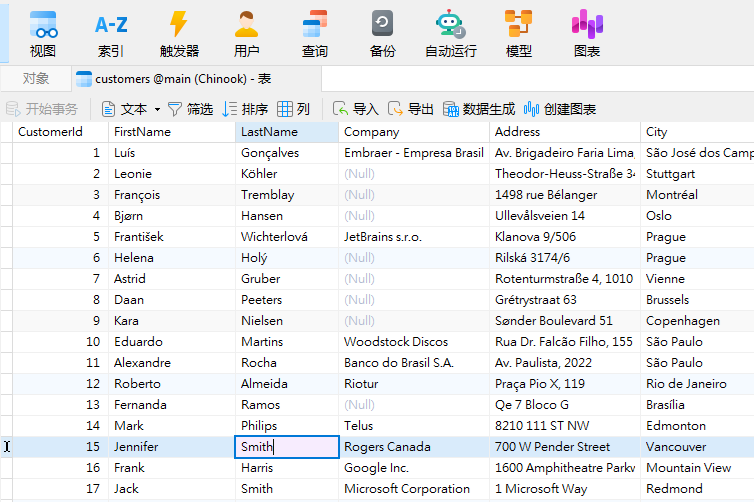Screen dimensions: 754x502
Task: Select the CustomerId column header
Action: coord(61,132)
